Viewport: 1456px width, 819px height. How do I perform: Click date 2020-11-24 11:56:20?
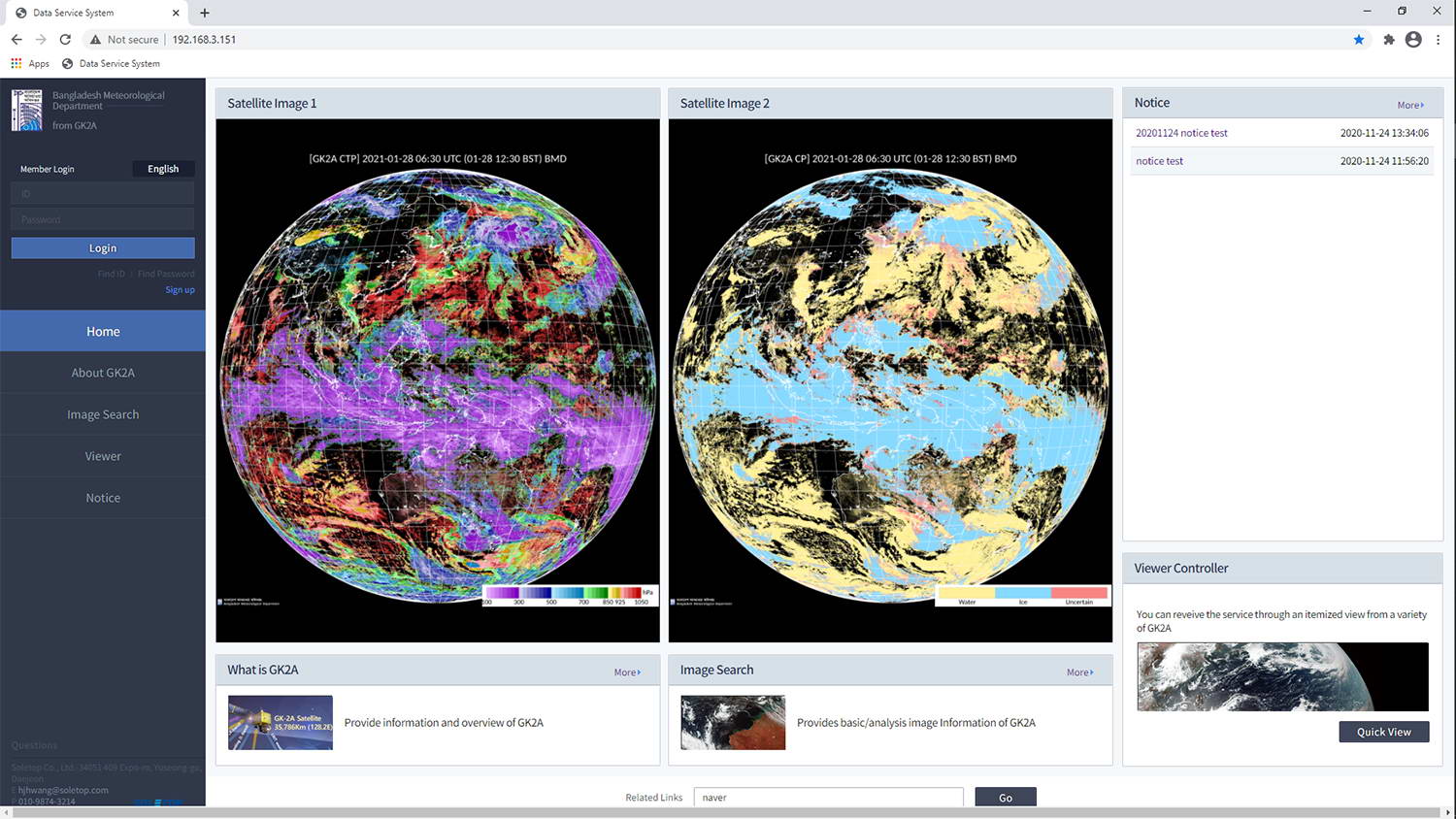pyautogui.click(x=1384, y=161)
